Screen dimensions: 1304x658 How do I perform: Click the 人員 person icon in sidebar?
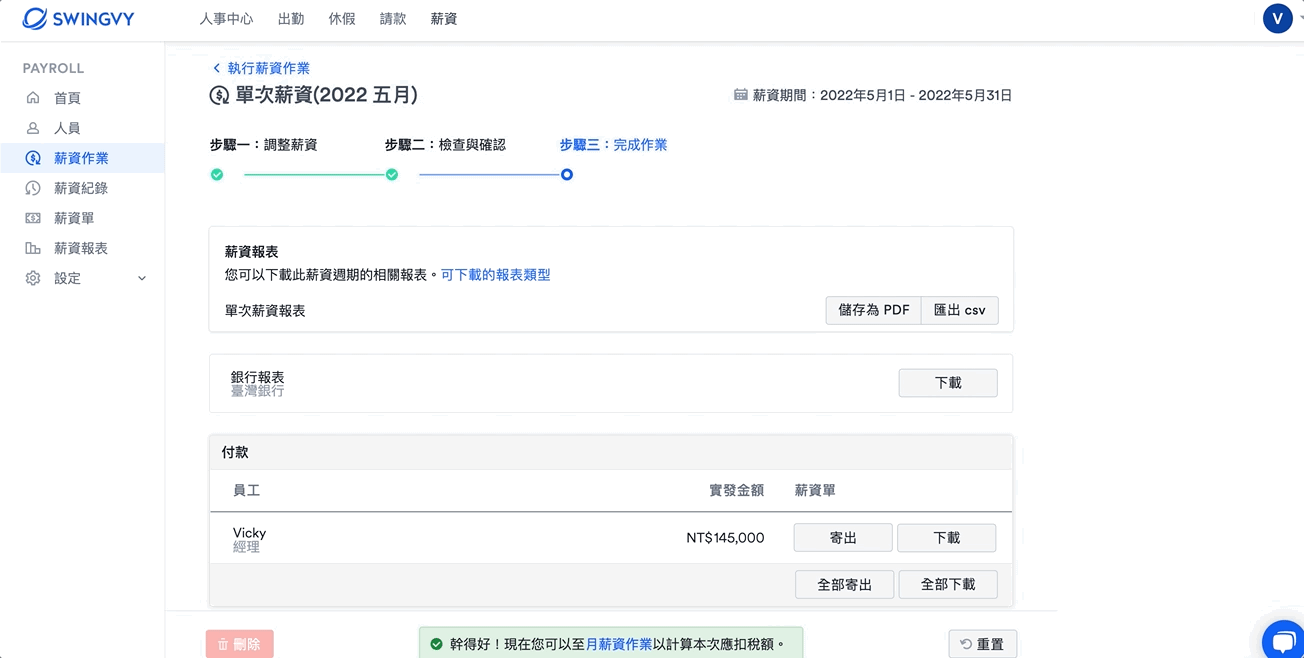(x=33, y=128)
